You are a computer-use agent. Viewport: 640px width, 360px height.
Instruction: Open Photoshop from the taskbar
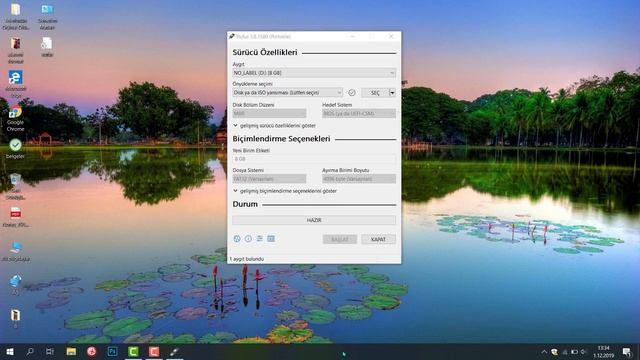[x=113, y=351]
